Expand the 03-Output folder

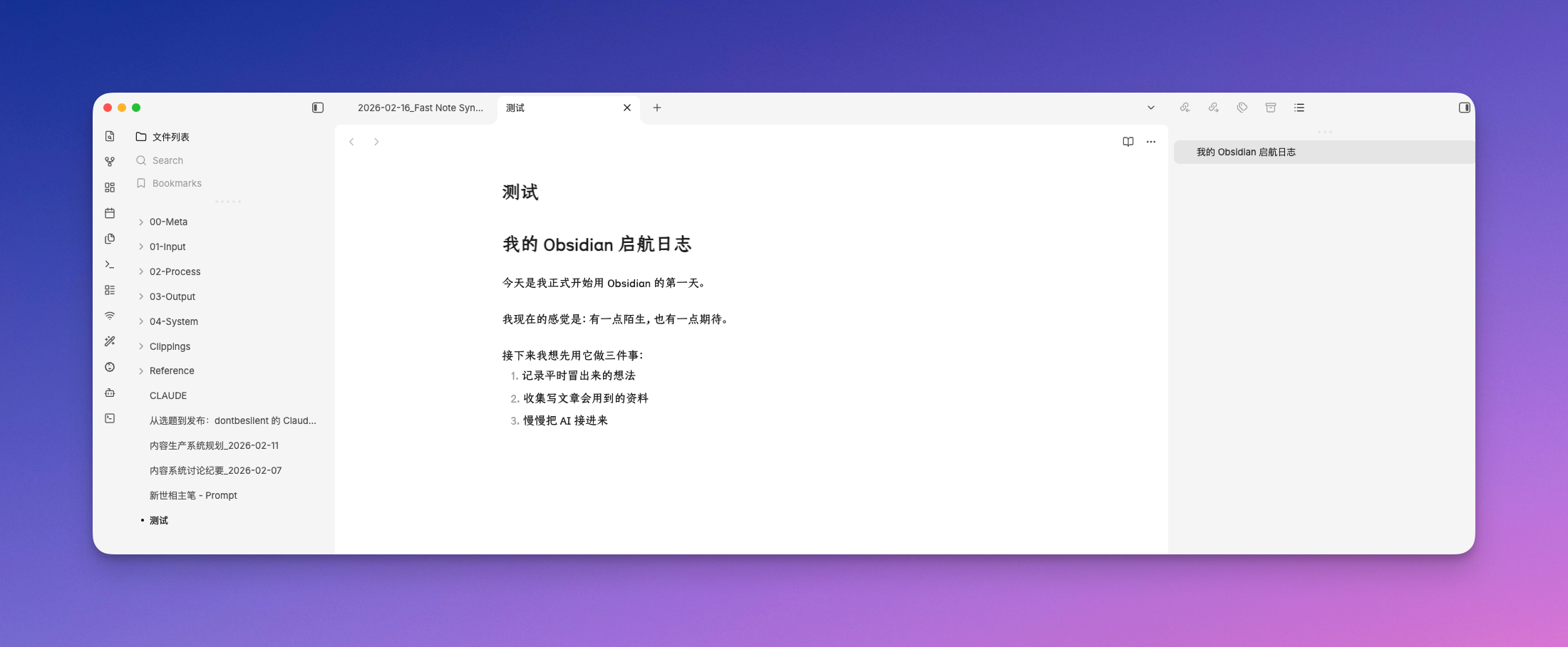pos(172,296)
